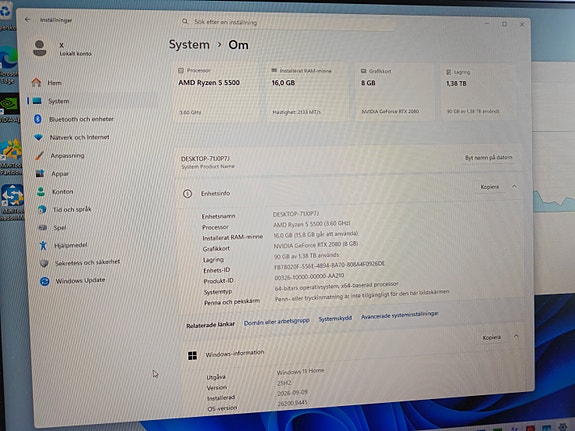Screen dimensions: 575x431
Task: Click Byt namn på datorn button
Action: point(488,157)
